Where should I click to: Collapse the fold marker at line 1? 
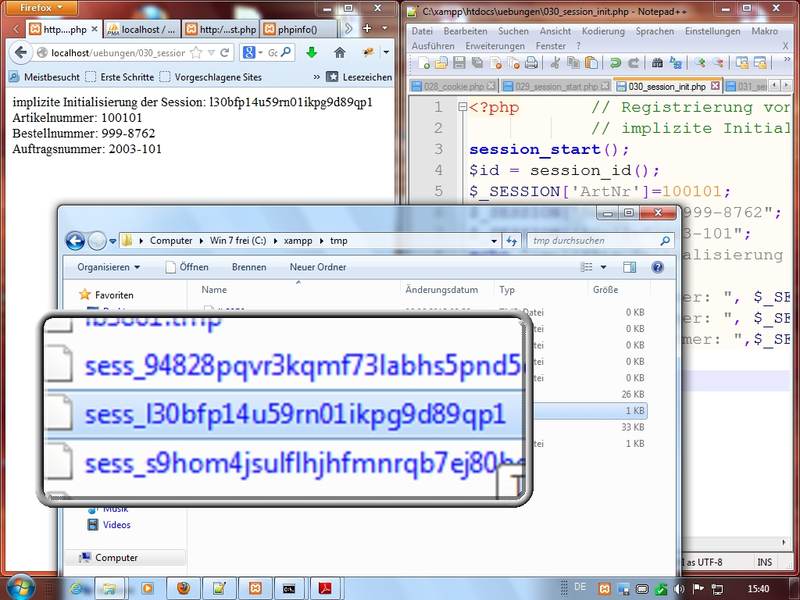(462, 107)
